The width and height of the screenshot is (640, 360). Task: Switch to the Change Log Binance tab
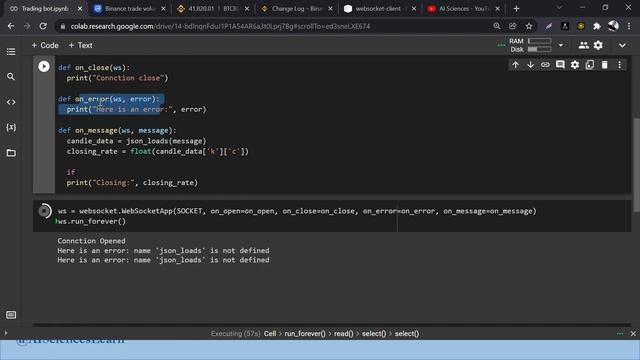coord(297,9)
